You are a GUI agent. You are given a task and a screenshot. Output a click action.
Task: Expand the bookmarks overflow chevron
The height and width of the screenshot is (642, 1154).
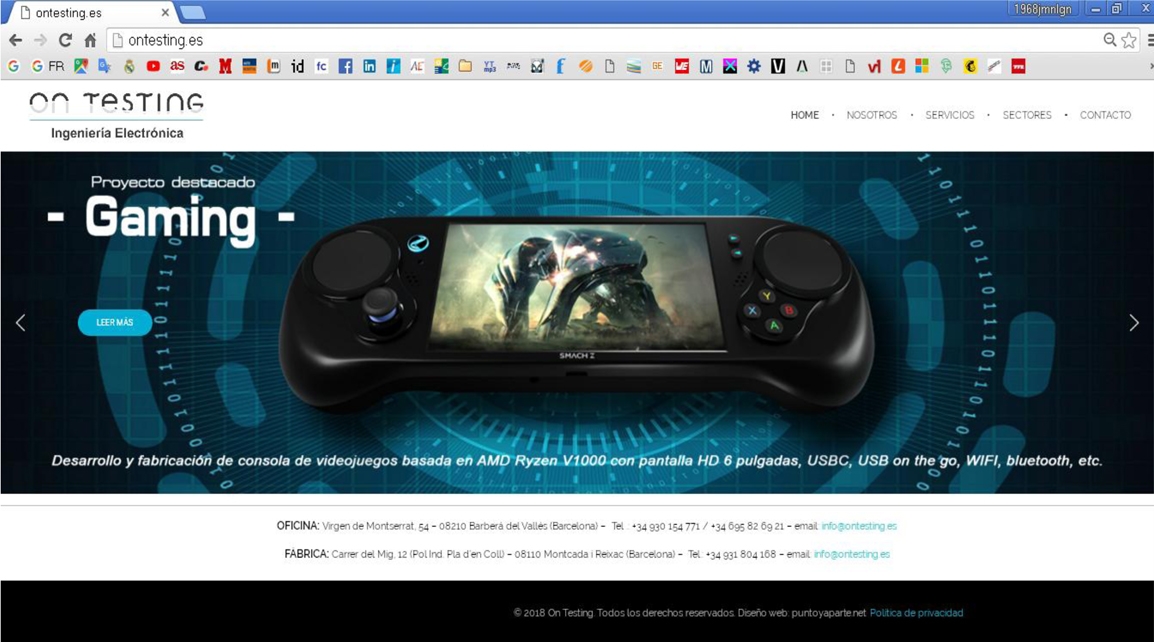point(1150,66)
